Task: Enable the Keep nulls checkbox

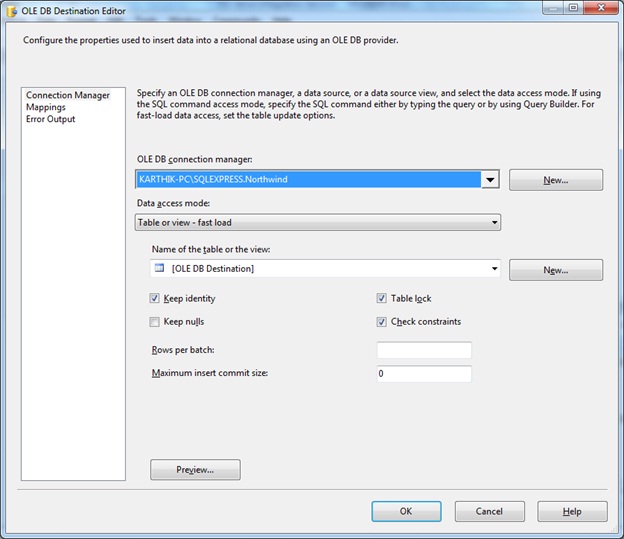Action: point(154,322)
